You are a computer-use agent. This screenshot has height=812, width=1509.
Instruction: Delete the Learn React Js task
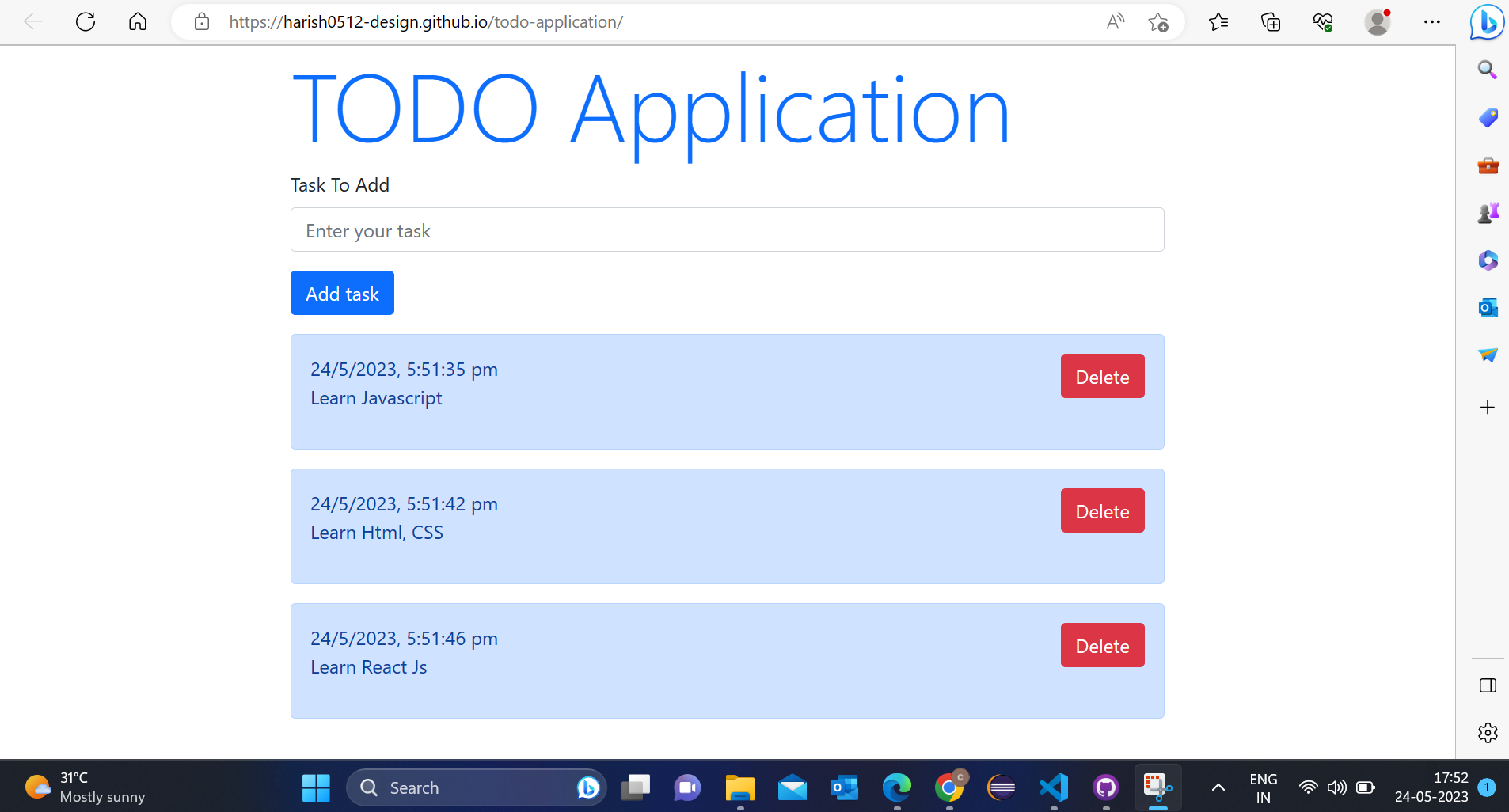click(1102, 646)
